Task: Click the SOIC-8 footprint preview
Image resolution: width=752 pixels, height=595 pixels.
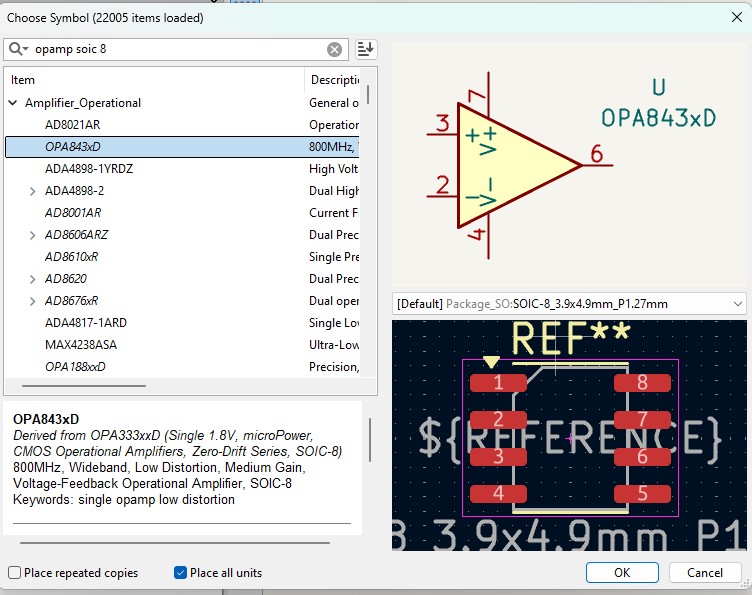Action: click(x=569, y=435)
